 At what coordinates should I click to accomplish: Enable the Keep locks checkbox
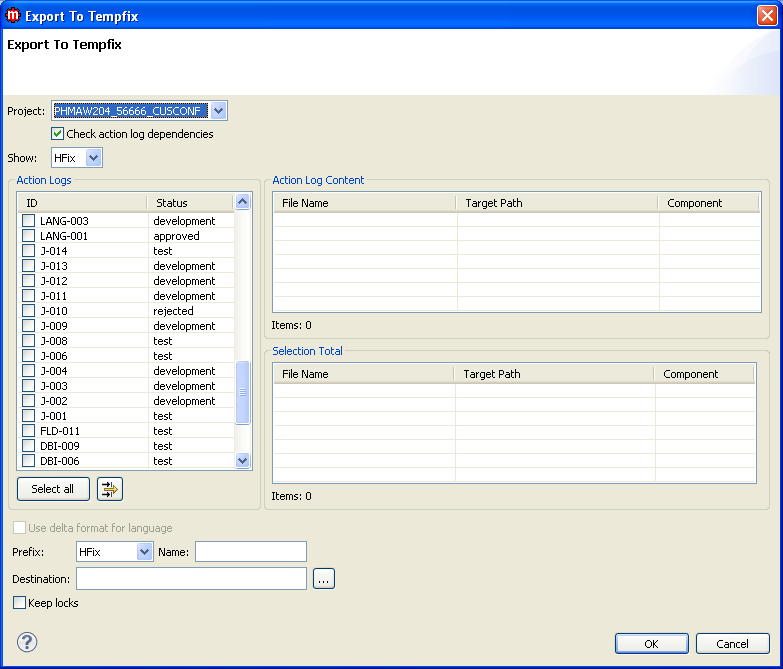[20, 603]
